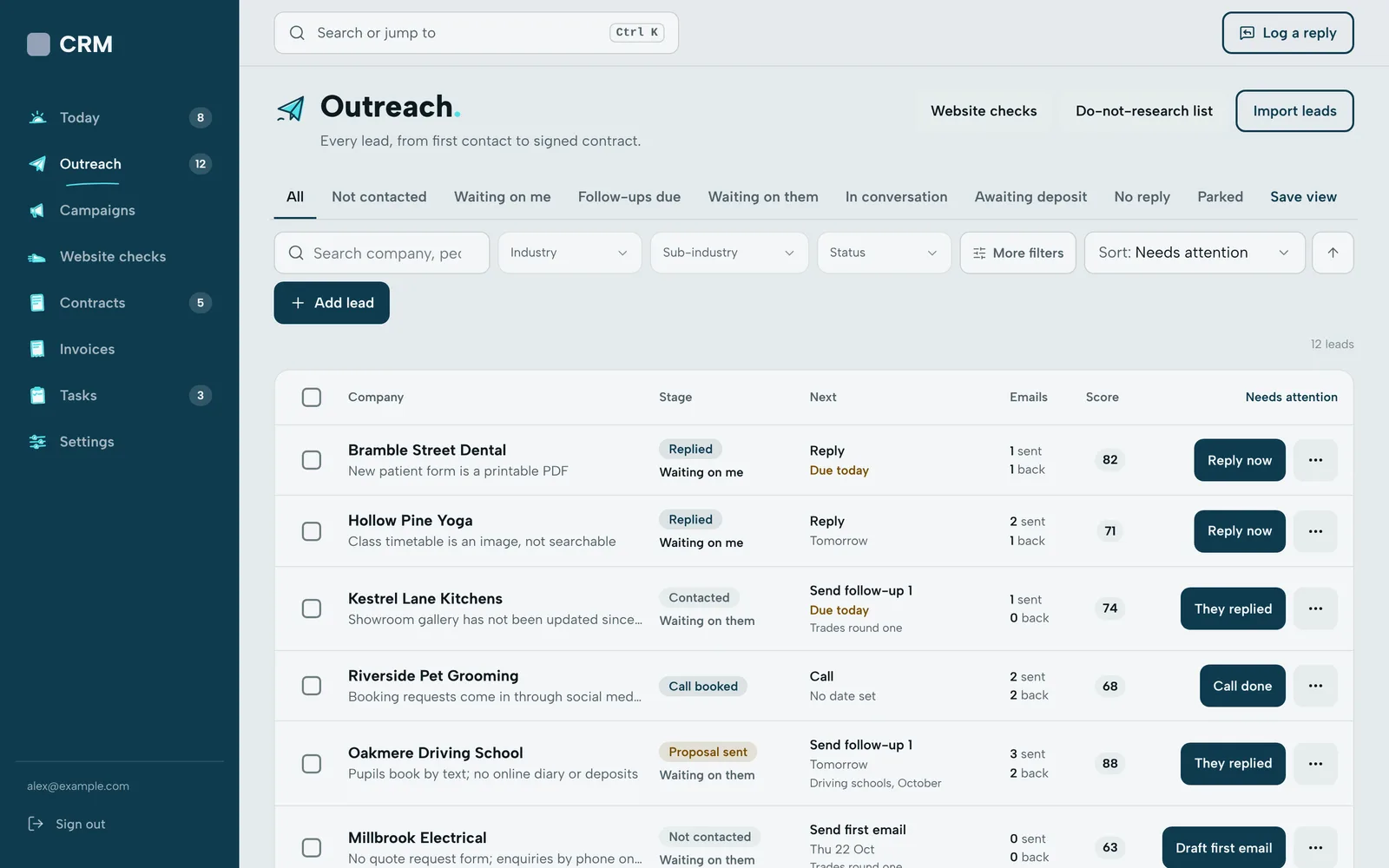The image size is (1389, 868).
Task: Select the Riverside Pet Grooming row checkbox
Action: click(x=312, y=686)
